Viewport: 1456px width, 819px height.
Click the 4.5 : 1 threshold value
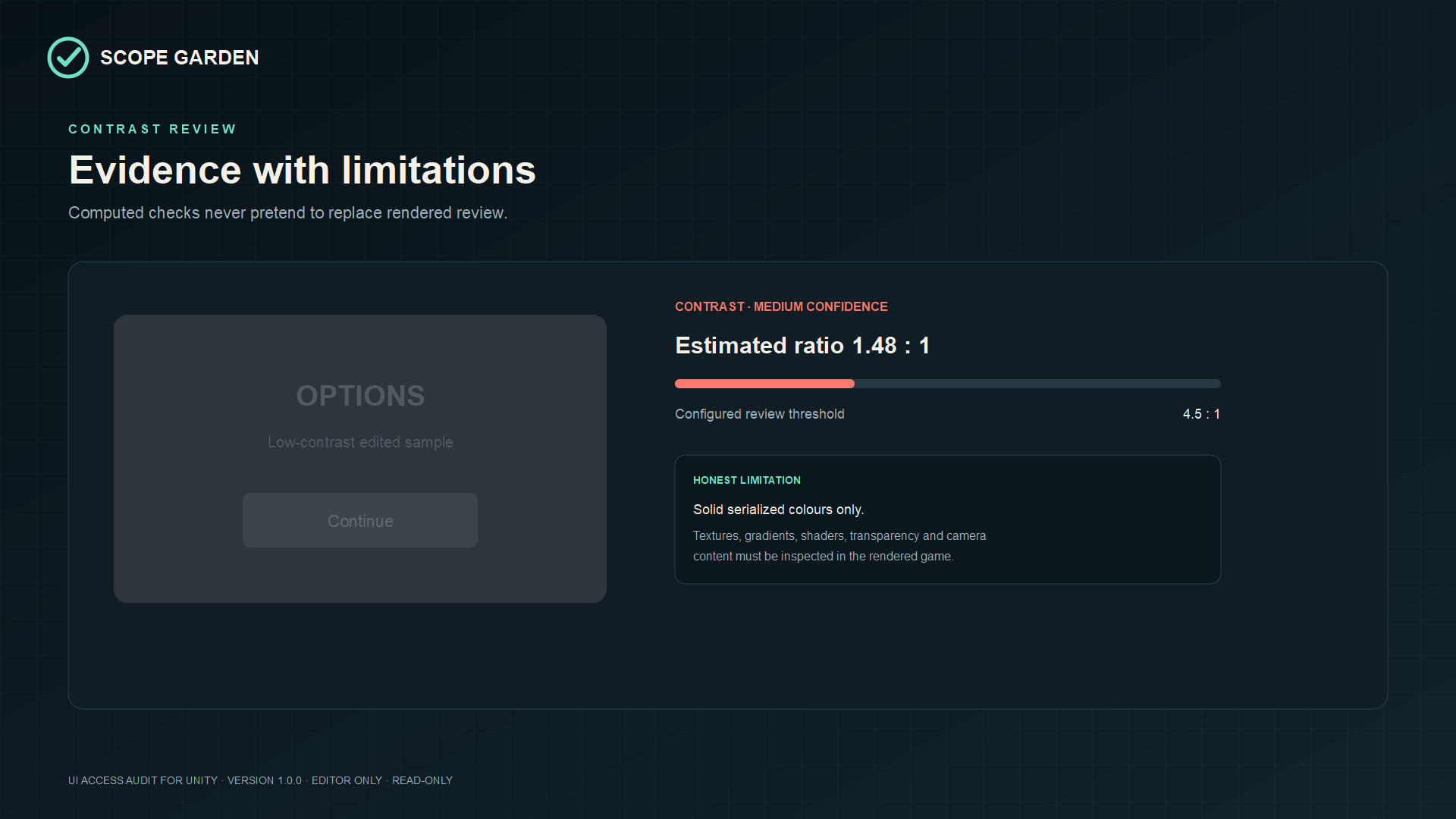click(1201, 414)
